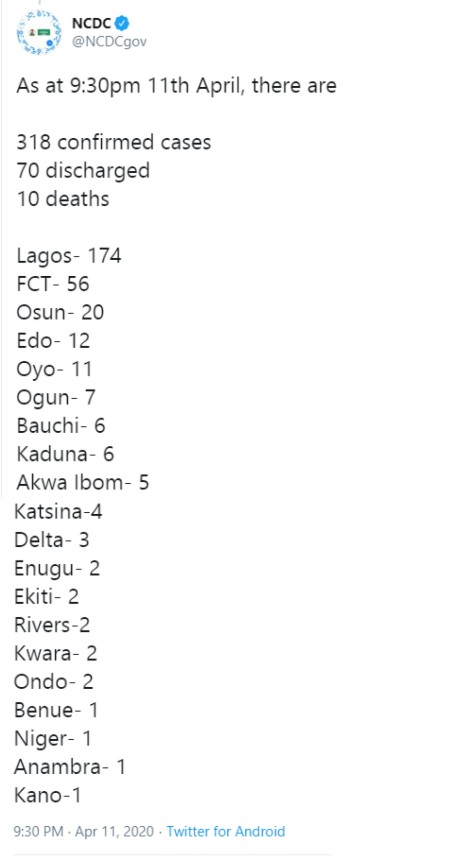This screenshot has height=861, width=472.
Task: Click the 9:30 PM tweet timestamp
Action: (38, 831)
